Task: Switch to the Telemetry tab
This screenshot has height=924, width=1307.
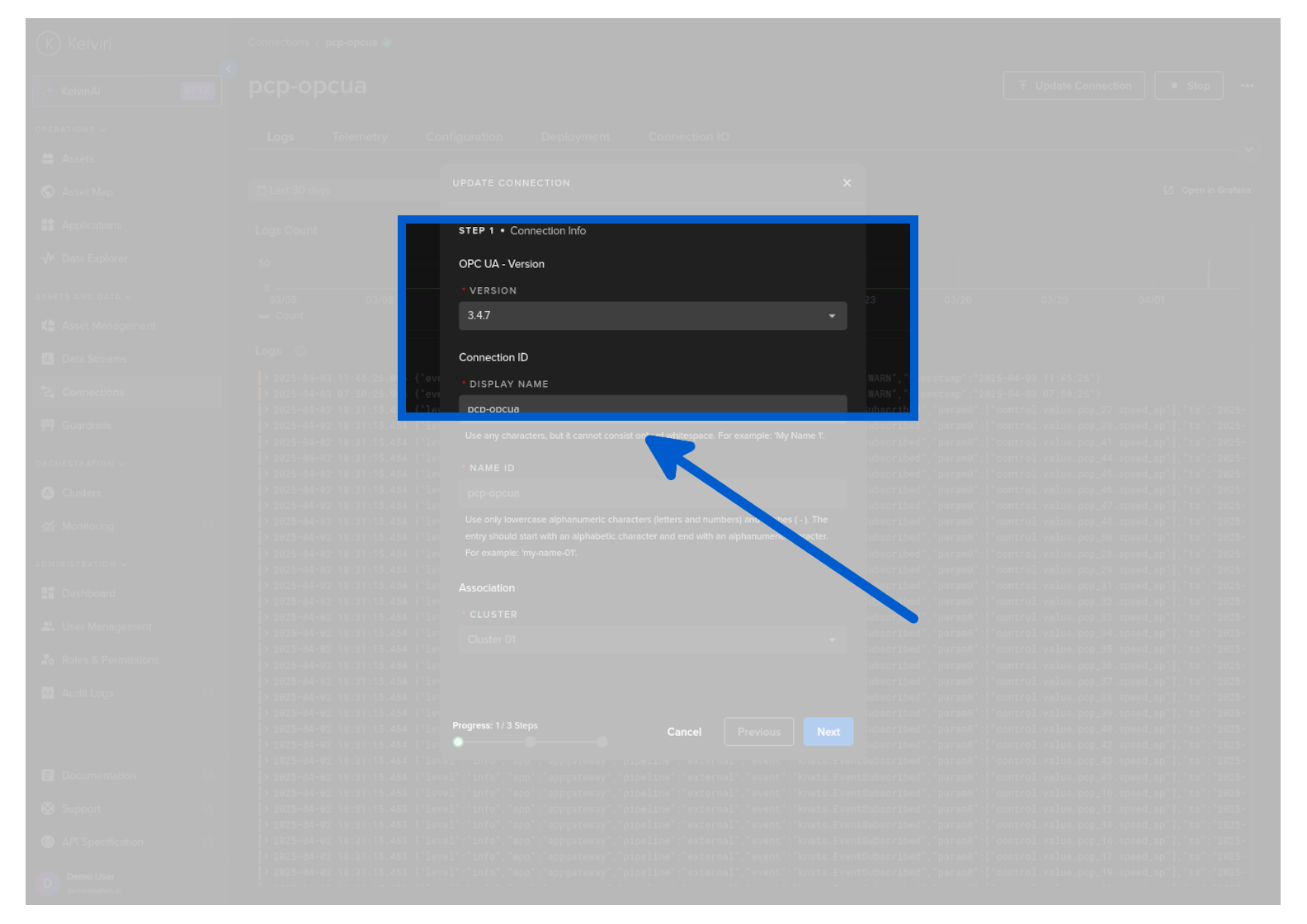Action: coord(360,137)
